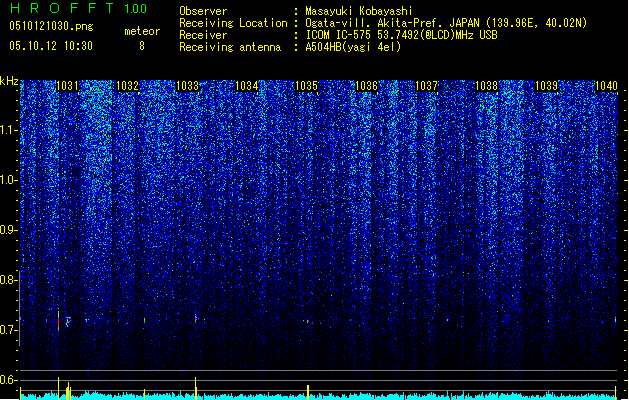
Task: Select the filename 0510121030.png
Action: [51, 26]
